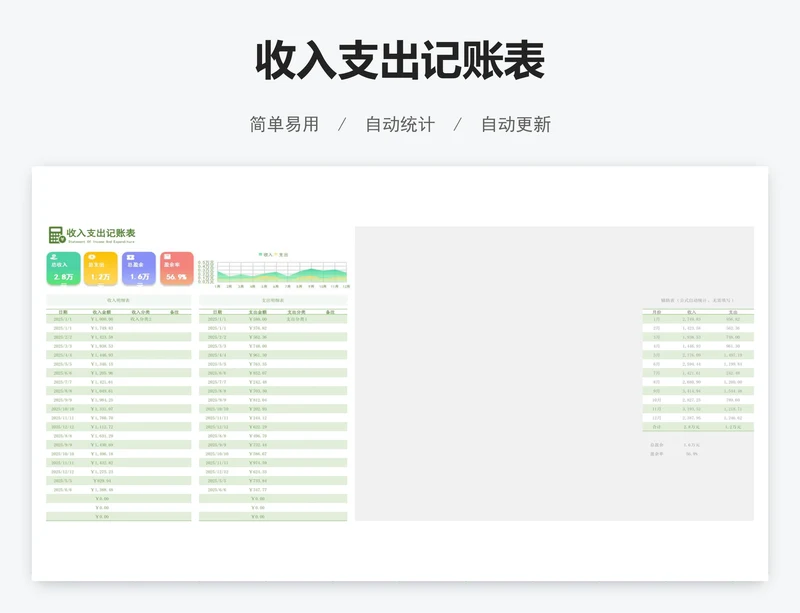The image size is (800, 613).
Task: Click the 收入金额 column header
Action: (x=102, y=312)
